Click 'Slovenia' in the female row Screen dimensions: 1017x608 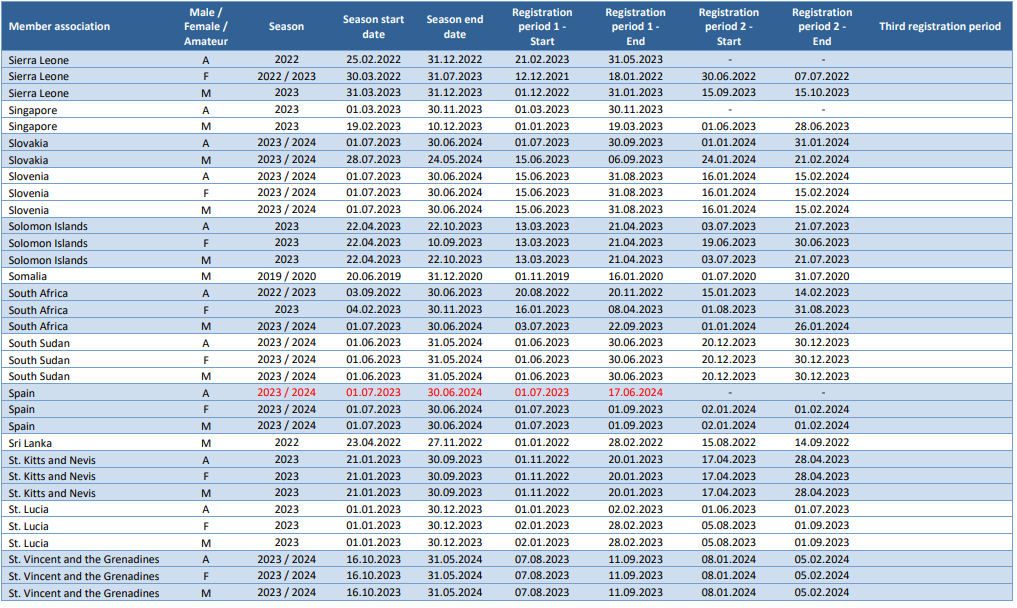29,193
